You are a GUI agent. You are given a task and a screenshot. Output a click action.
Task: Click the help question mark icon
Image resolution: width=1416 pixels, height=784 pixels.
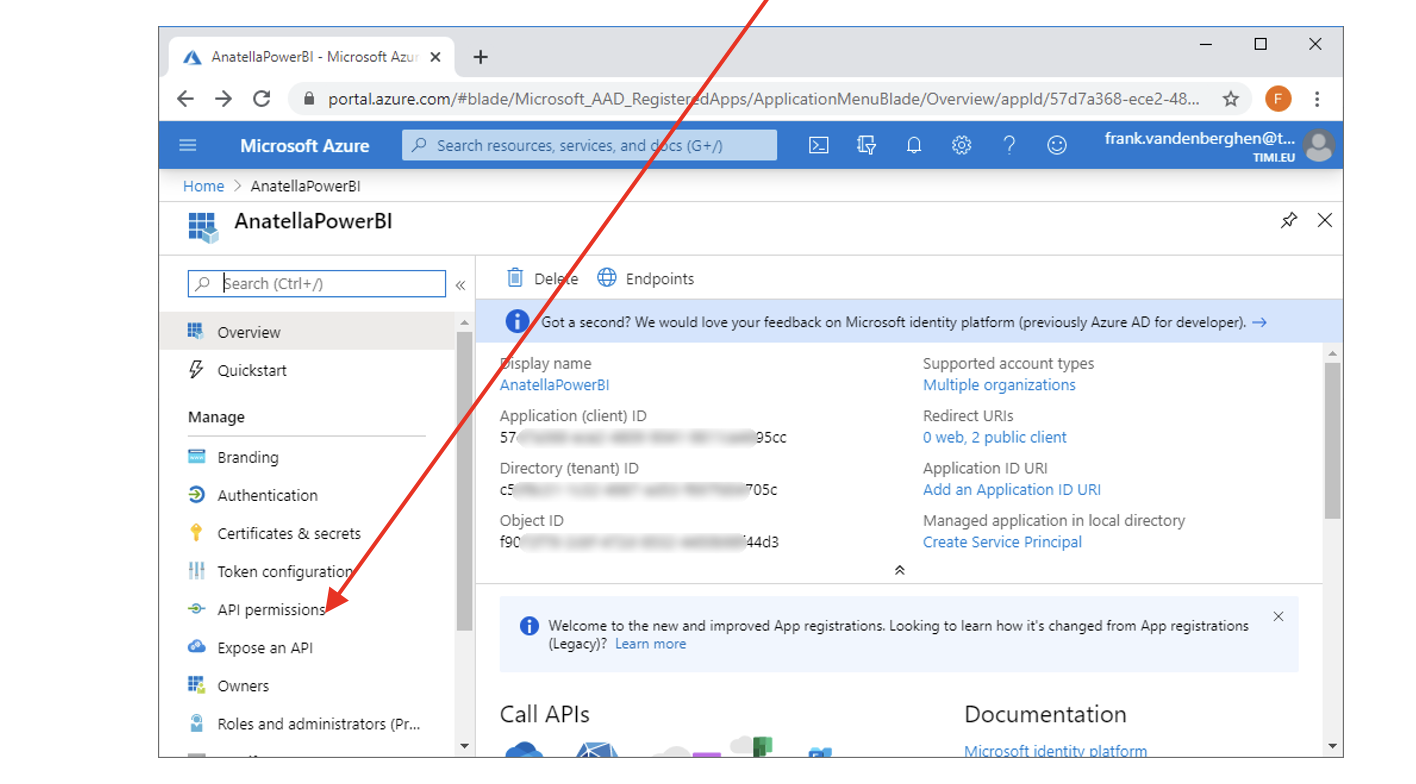(1009, 145)
